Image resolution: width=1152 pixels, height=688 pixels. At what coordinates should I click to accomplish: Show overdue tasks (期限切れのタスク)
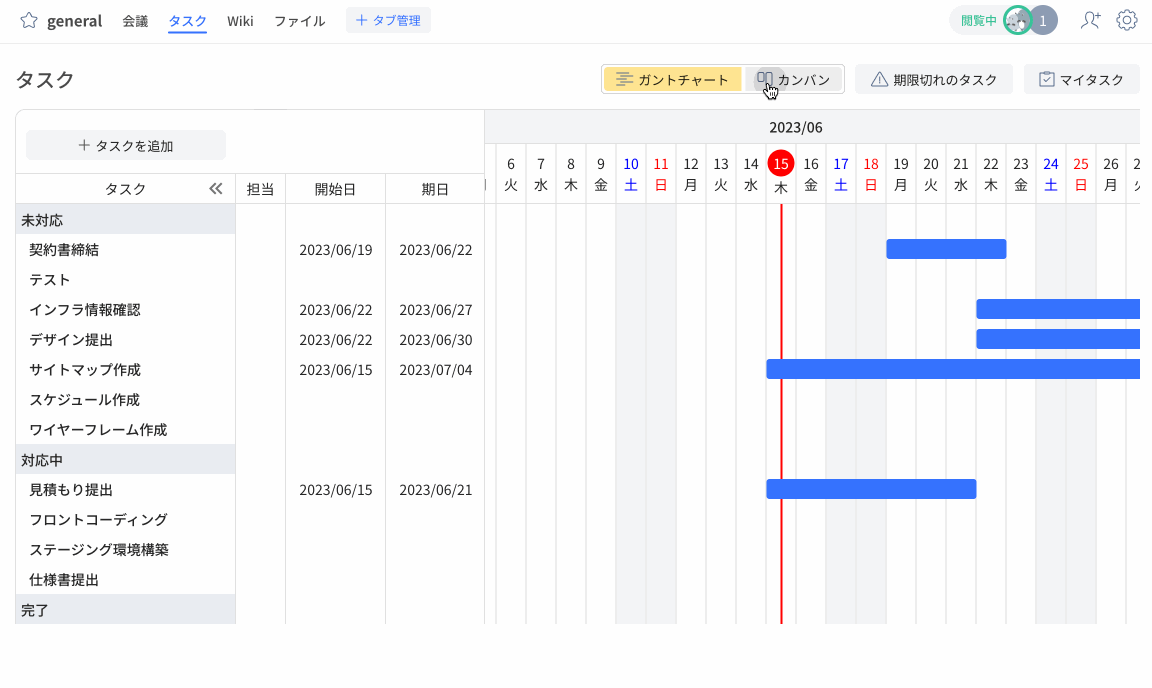[934, 80]
